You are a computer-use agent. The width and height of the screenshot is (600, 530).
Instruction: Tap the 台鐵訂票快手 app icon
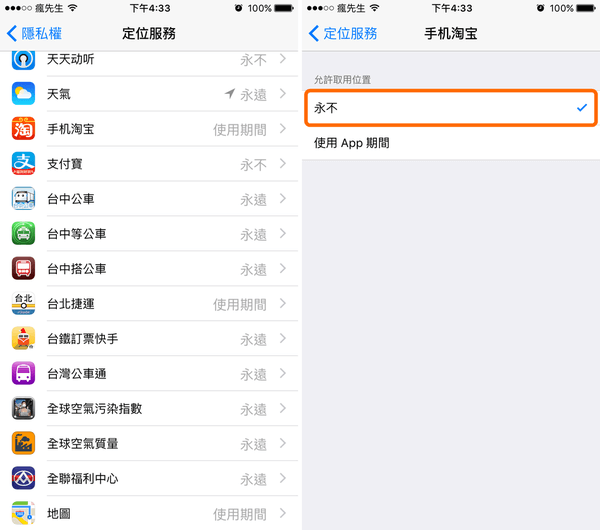(x=23, y=338)
